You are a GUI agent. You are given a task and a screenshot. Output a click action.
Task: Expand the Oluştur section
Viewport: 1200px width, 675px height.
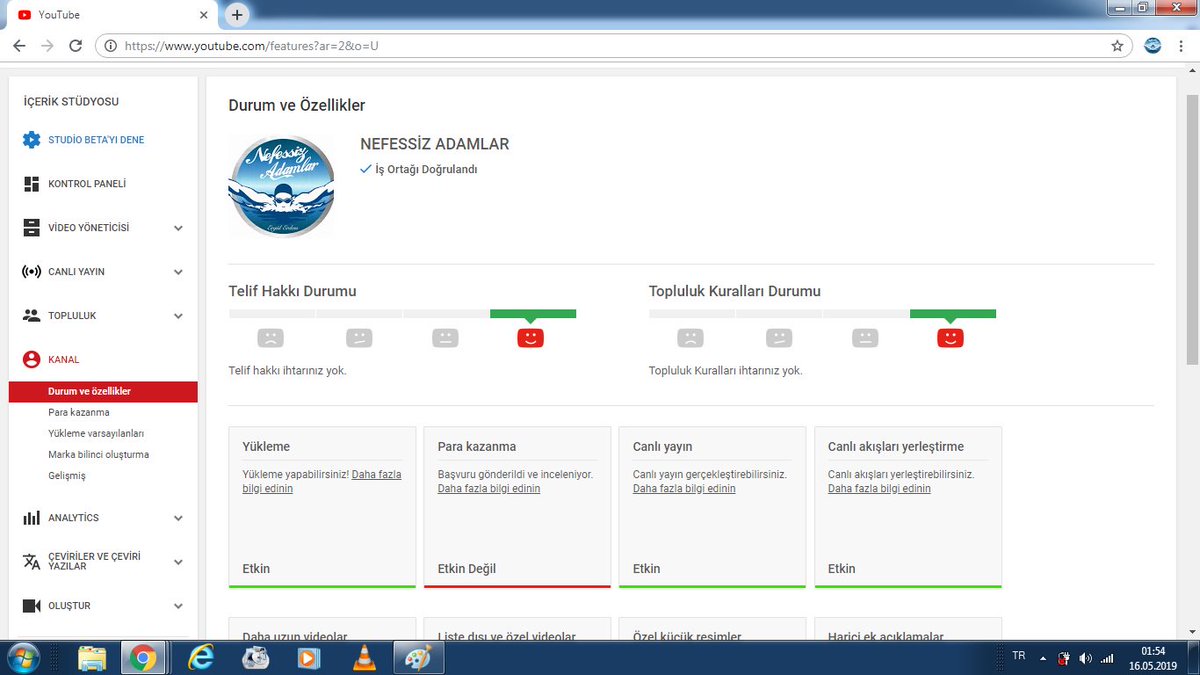coord(178,606)
